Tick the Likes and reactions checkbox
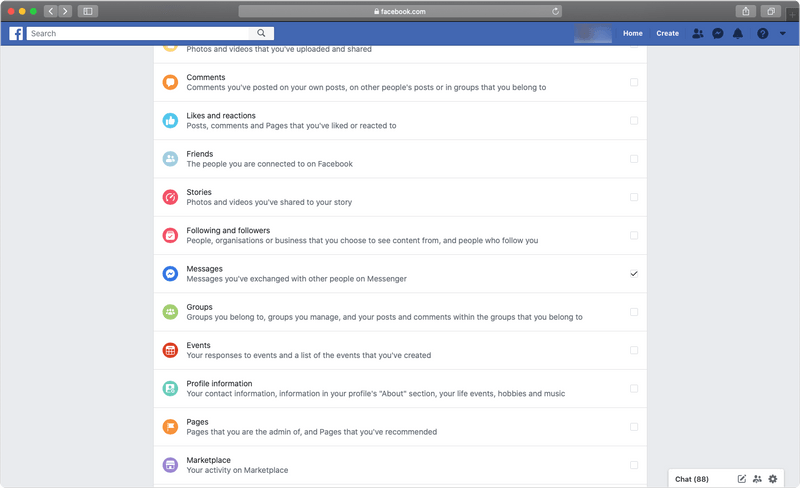This screenshot has width=800, height=488. click(634, 120)
